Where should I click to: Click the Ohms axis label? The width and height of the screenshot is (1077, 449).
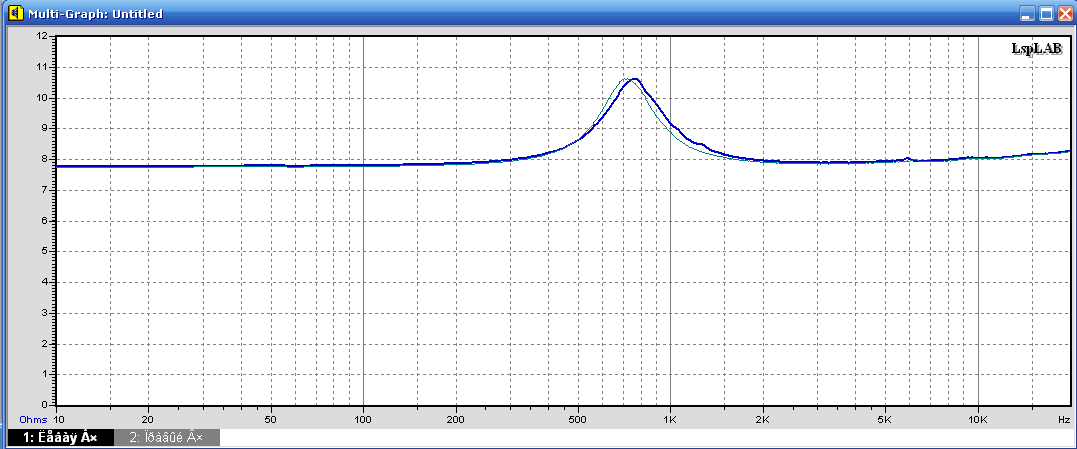[x=33, y=419]
